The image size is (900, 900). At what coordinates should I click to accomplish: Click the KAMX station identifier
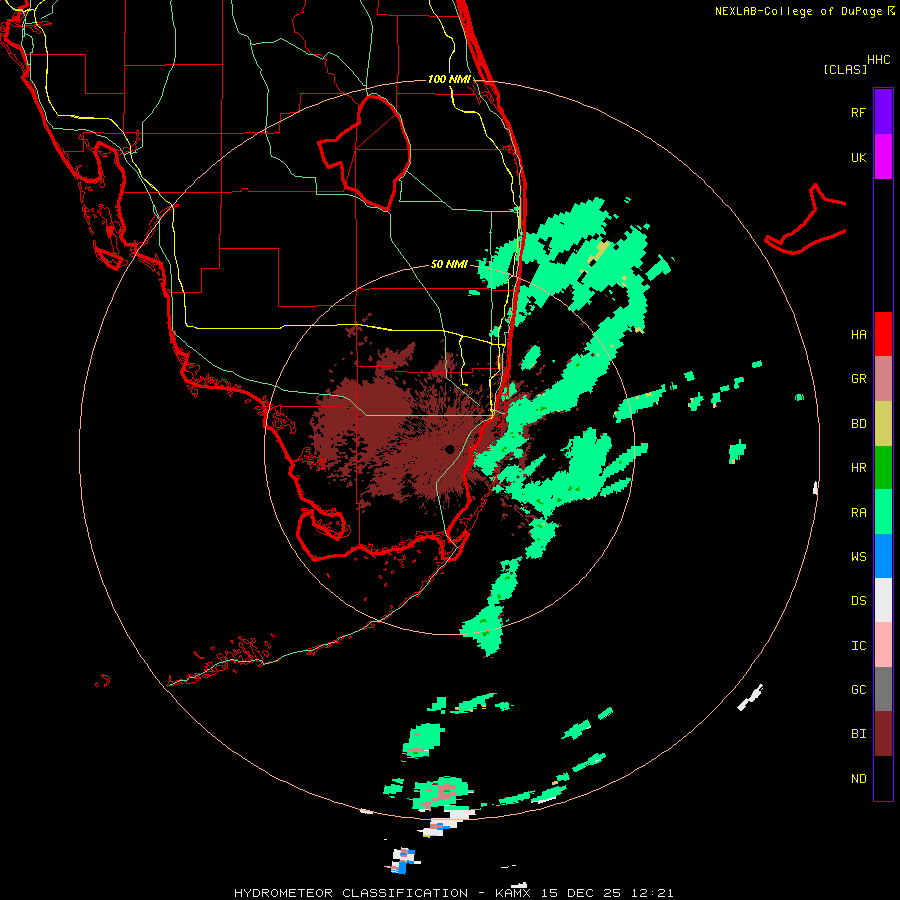coord(513,893)
